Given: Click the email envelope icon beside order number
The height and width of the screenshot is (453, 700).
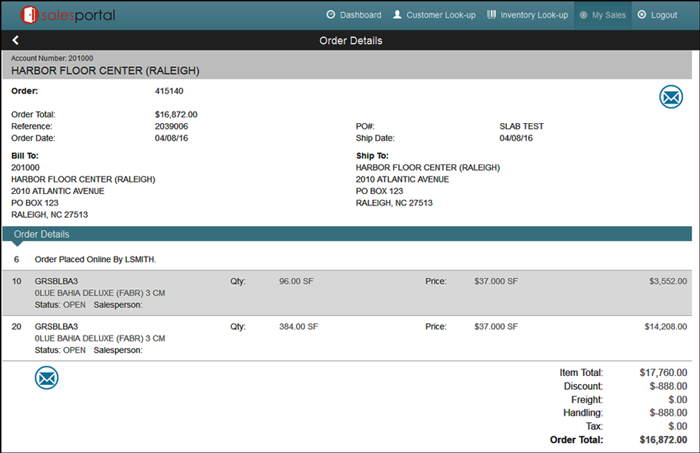Looking at the screenshot, I should click(670, 97).
